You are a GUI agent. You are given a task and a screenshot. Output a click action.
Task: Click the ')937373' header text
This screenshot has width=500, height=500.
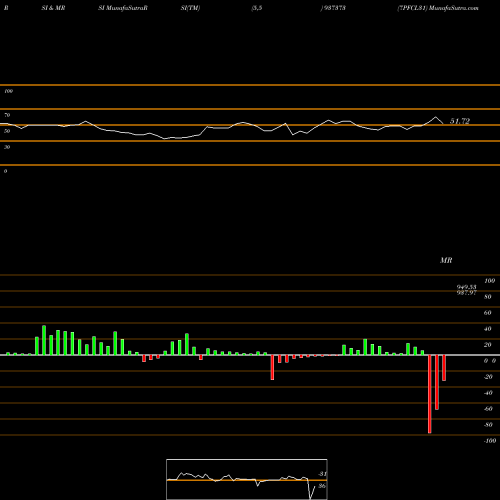(x=333, y=8)
